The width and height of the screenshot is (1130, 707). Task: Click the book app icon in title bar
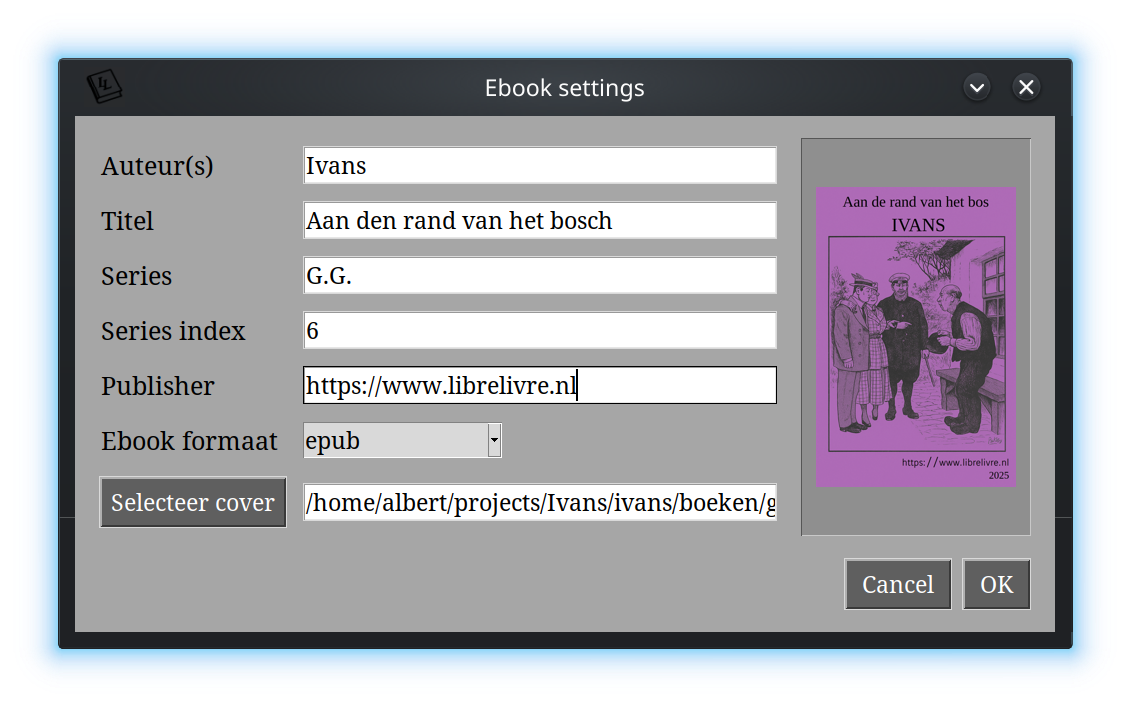pos(104,86)
